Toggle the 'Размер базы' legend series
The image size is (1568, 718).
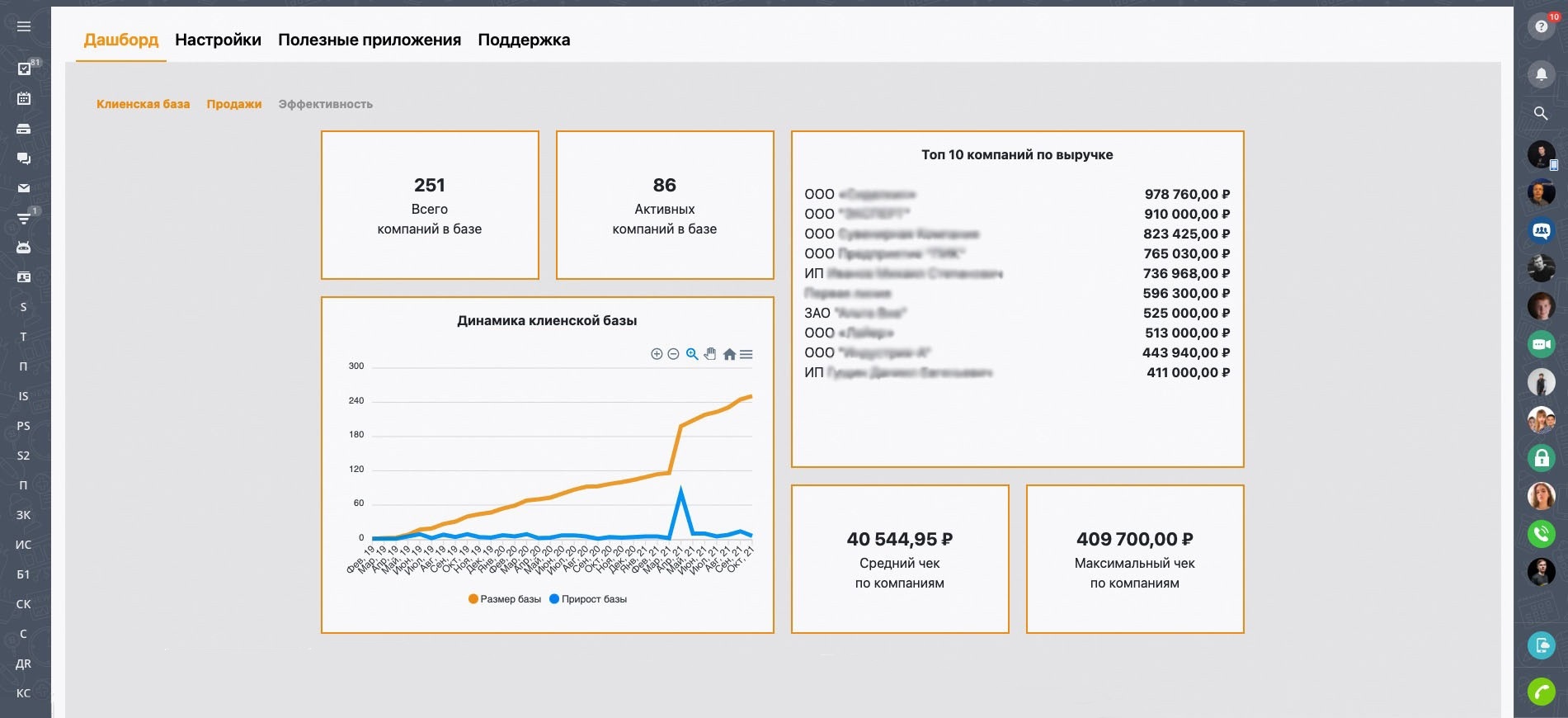[505, 599]
